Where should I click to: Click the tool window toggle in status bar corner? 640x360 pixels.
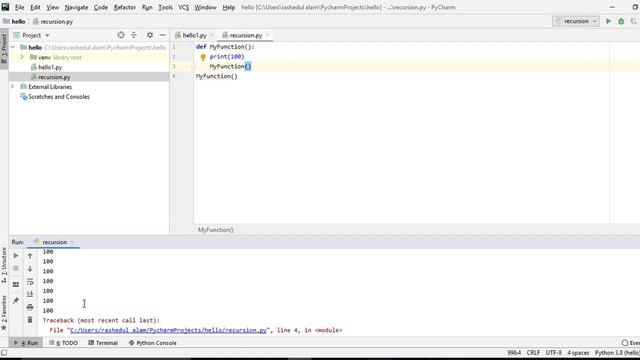coord(4,353)
